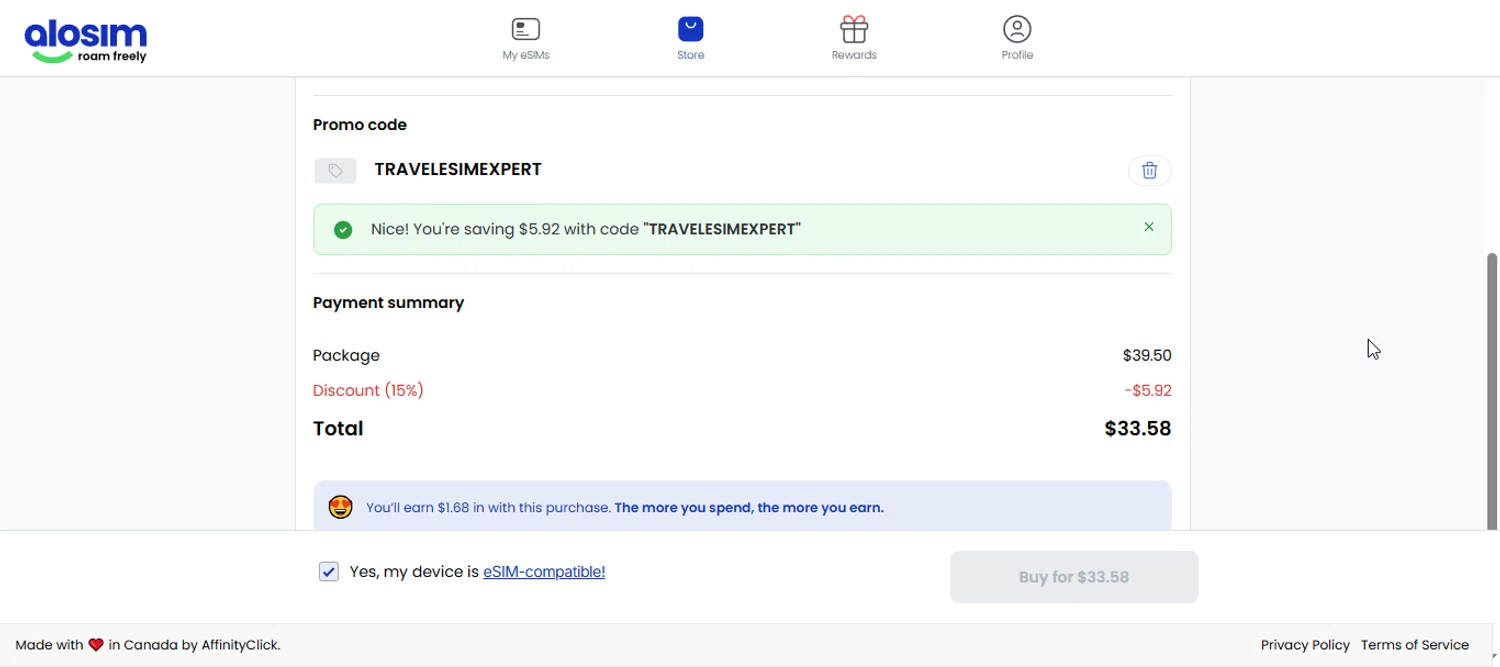This screenshot has height=667, width=1500.
Task: Dismiss the green savings notification
Action: coord(1149,227)
